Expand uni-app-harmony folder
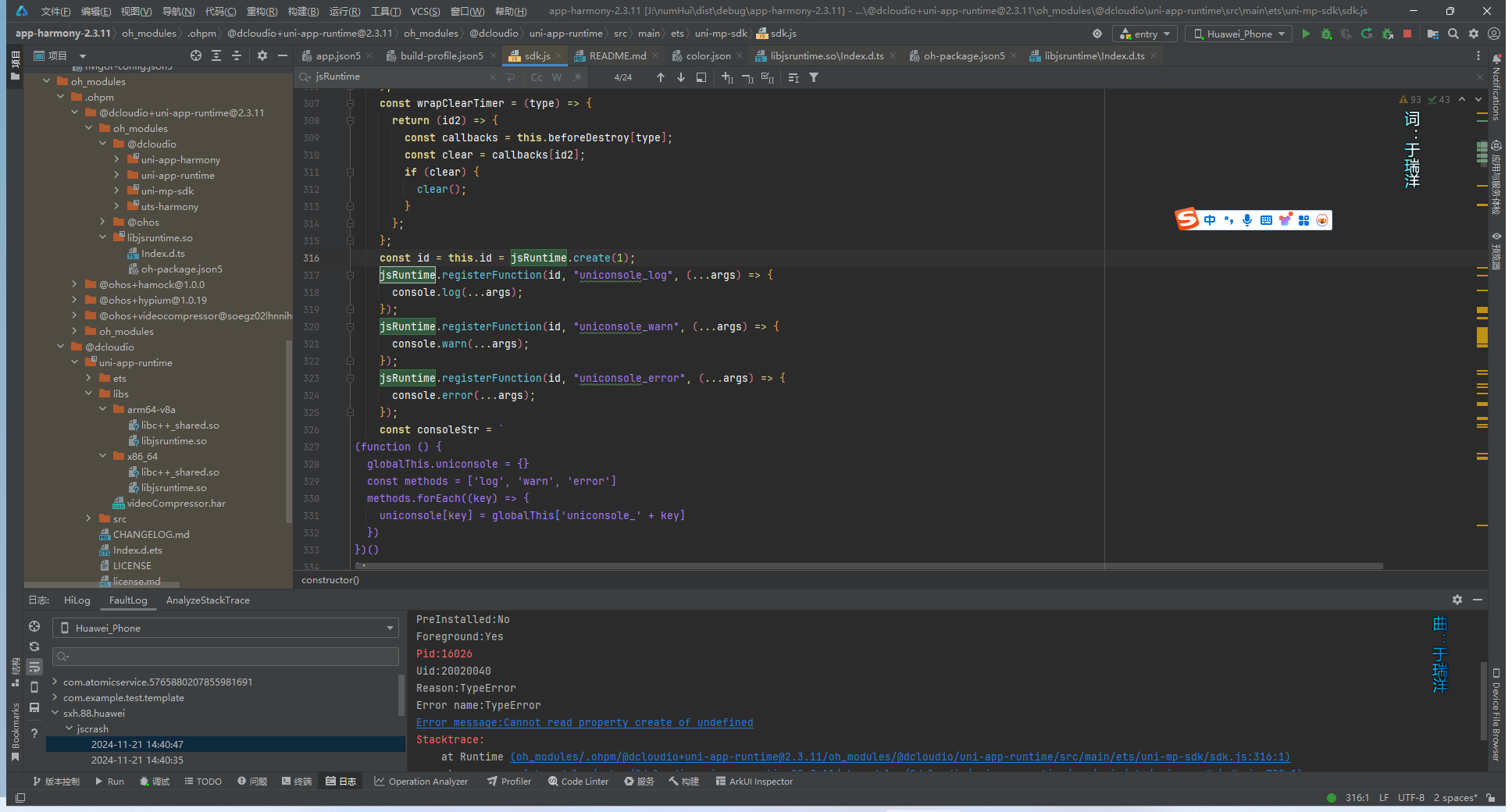The width and height of the screenshot is (1512, 812). point(116,159)
